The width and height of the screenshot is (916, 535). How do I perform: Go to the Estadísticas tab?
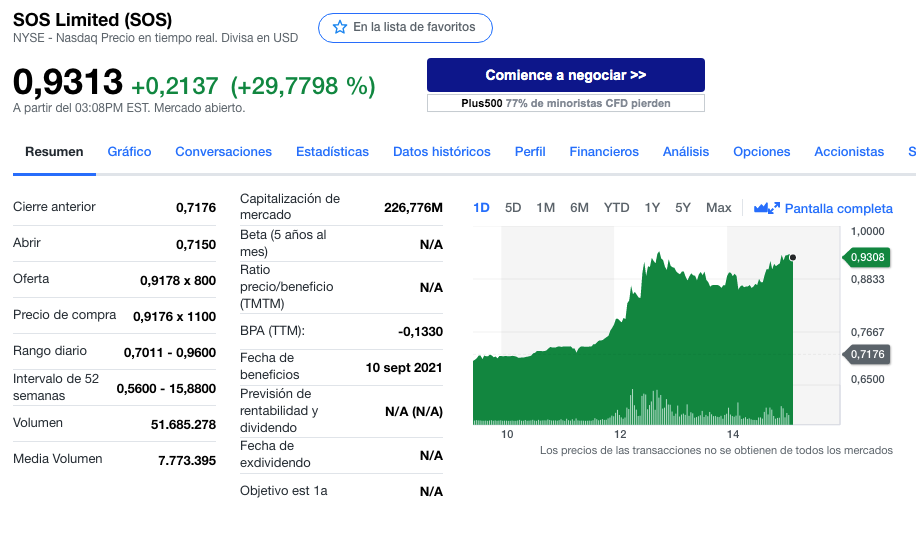pos(332,152)
